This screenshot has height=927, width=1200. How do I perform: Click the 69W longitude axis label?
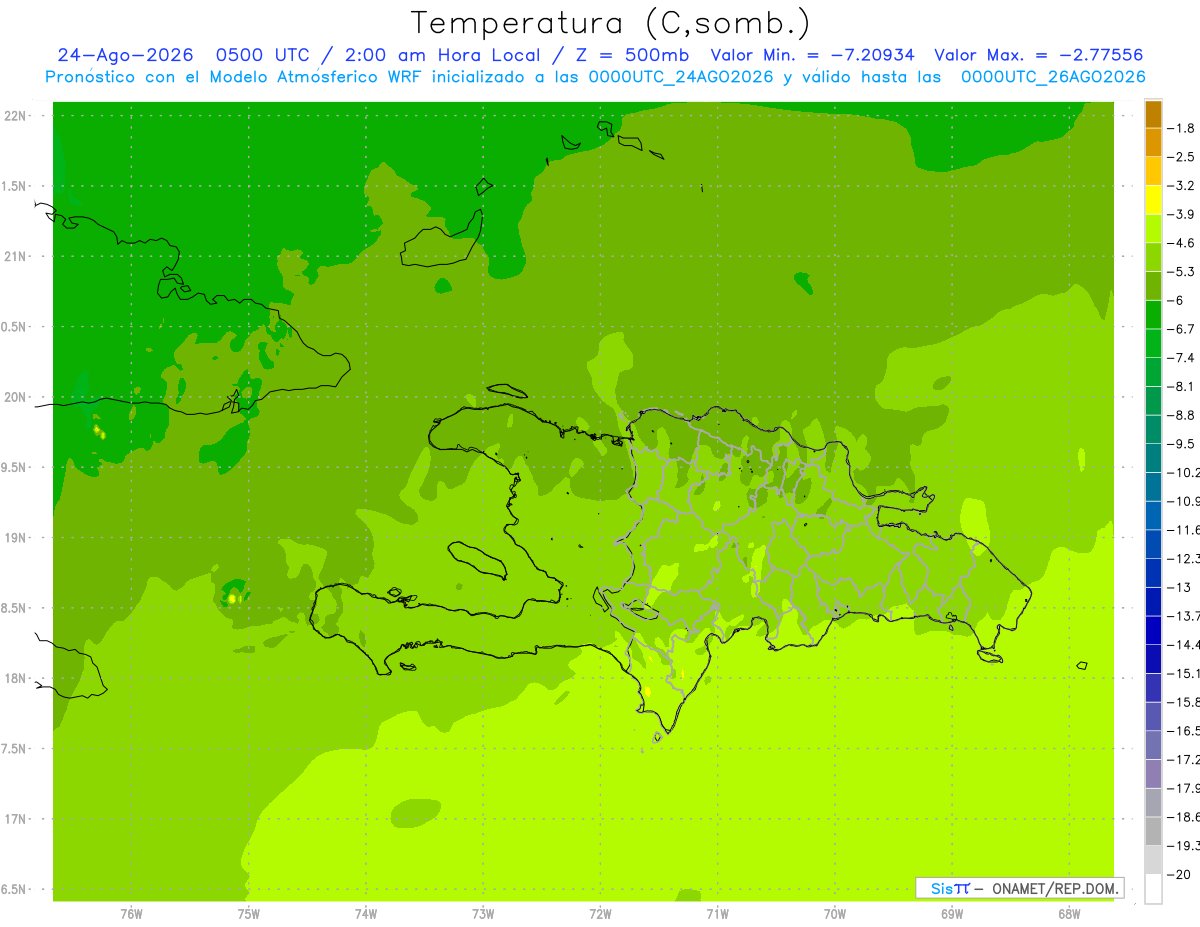(x=952, y=913)
